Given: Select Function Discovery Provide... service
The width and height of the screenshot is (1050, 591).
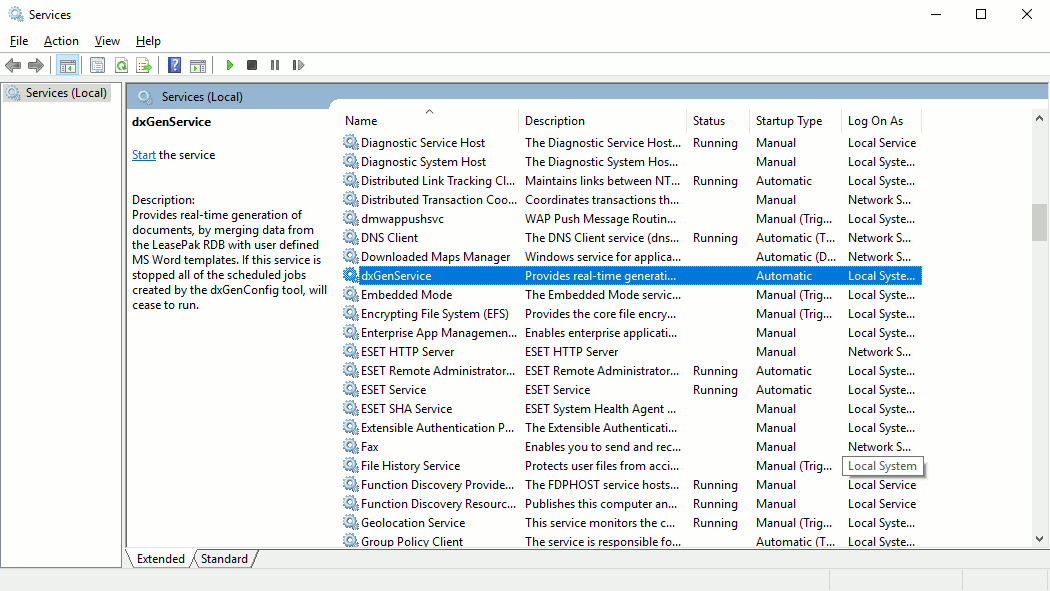Looking at the screenshot, I should (x=437, y=485).
